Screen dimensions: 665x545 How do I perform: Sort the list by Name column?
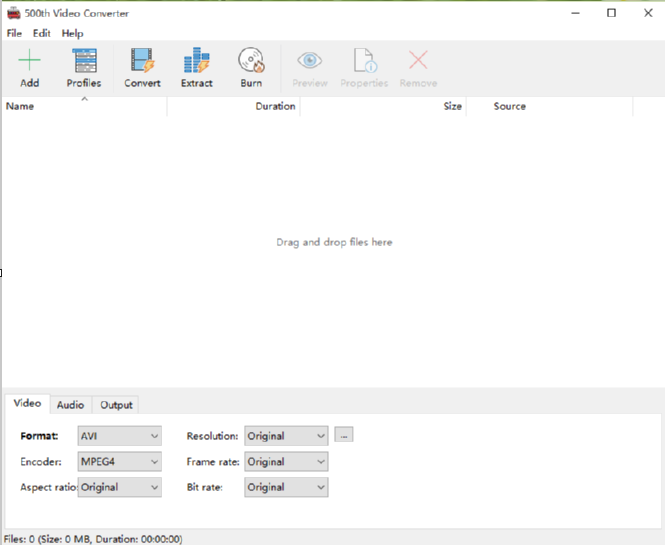click(x=84, y=106)
